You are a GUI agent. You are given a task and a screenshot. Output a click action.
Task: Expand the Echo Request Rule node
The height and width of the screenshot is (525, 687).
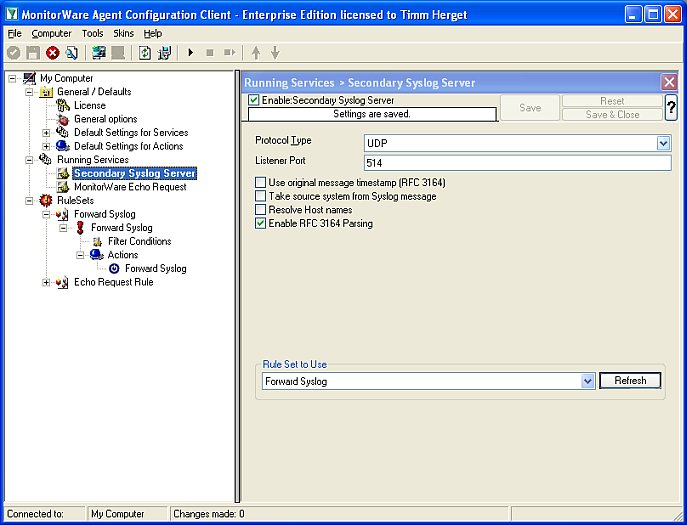click(46, 283)
